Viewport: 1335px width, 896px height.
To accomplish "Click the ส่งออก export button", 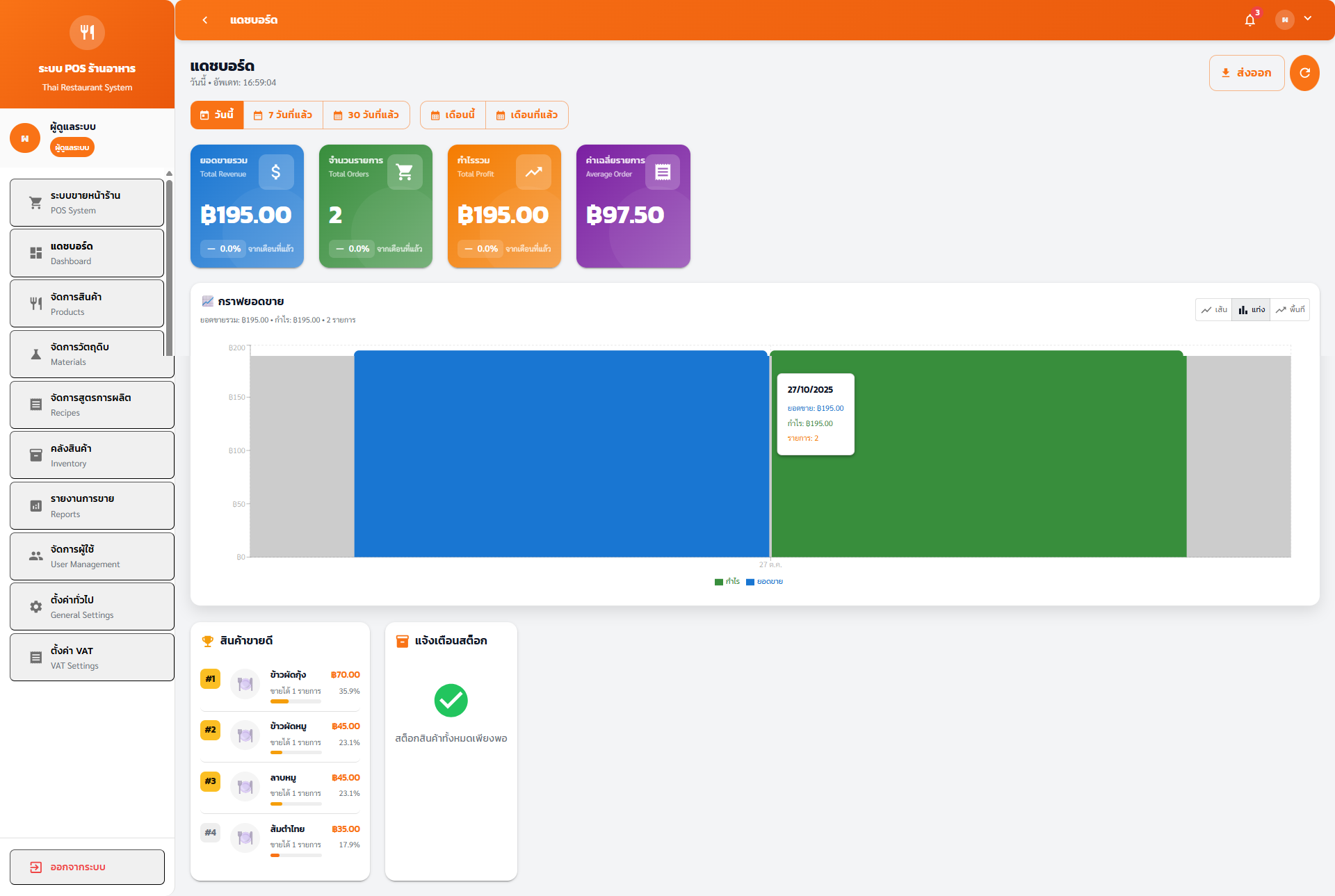I will [x=1246, y=72].
